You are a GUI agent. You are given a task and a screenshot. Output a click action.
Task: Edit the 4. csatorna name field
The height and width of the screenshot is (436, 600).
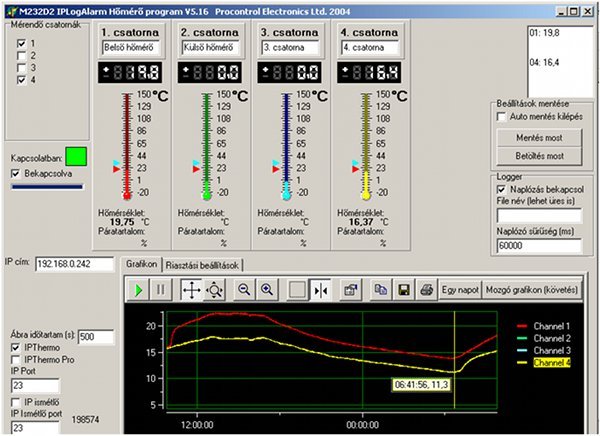(370, 48)
